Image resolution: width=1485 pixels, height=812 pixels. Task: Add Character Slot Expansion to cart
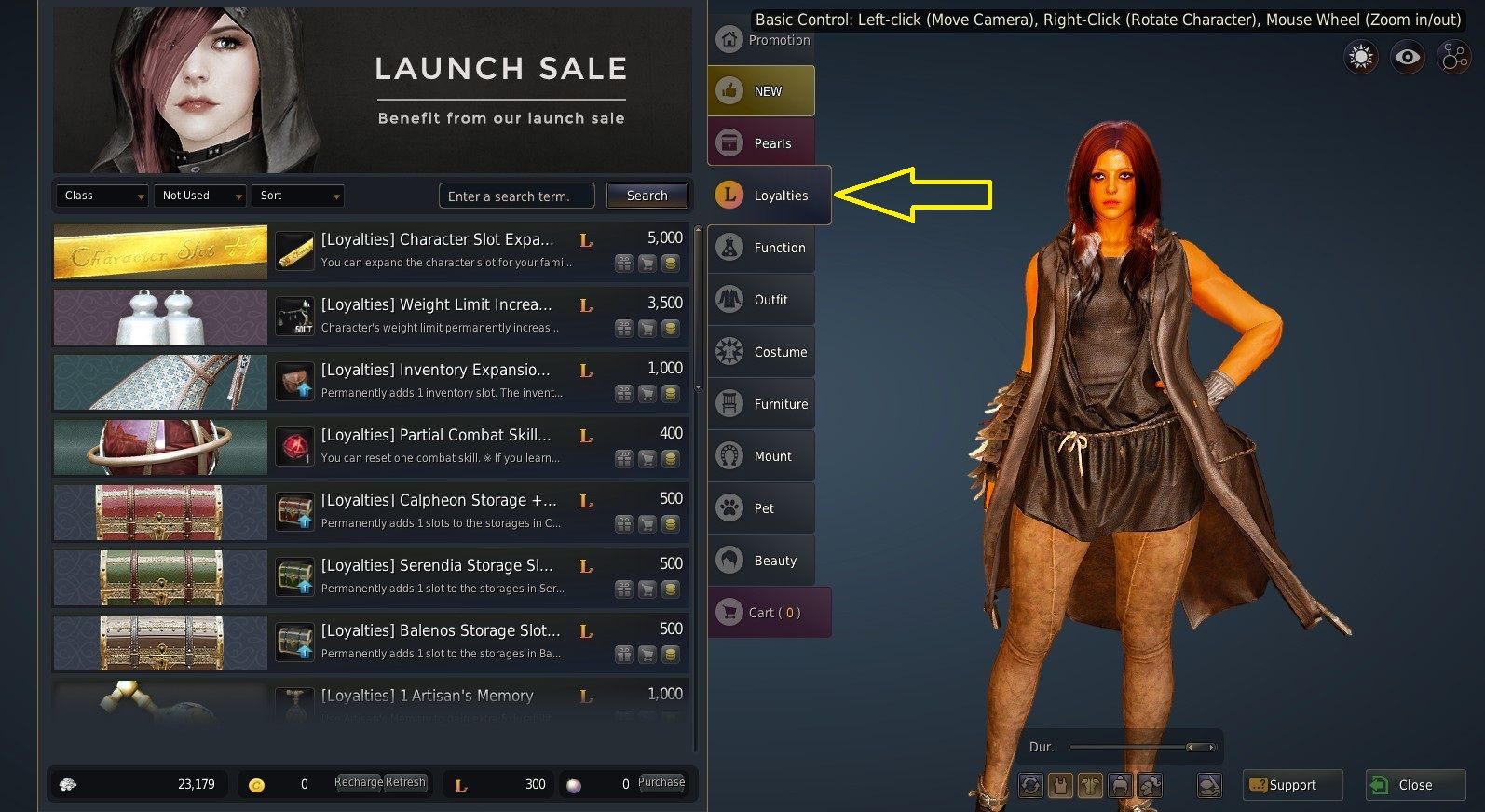click(x=647, y=264)
